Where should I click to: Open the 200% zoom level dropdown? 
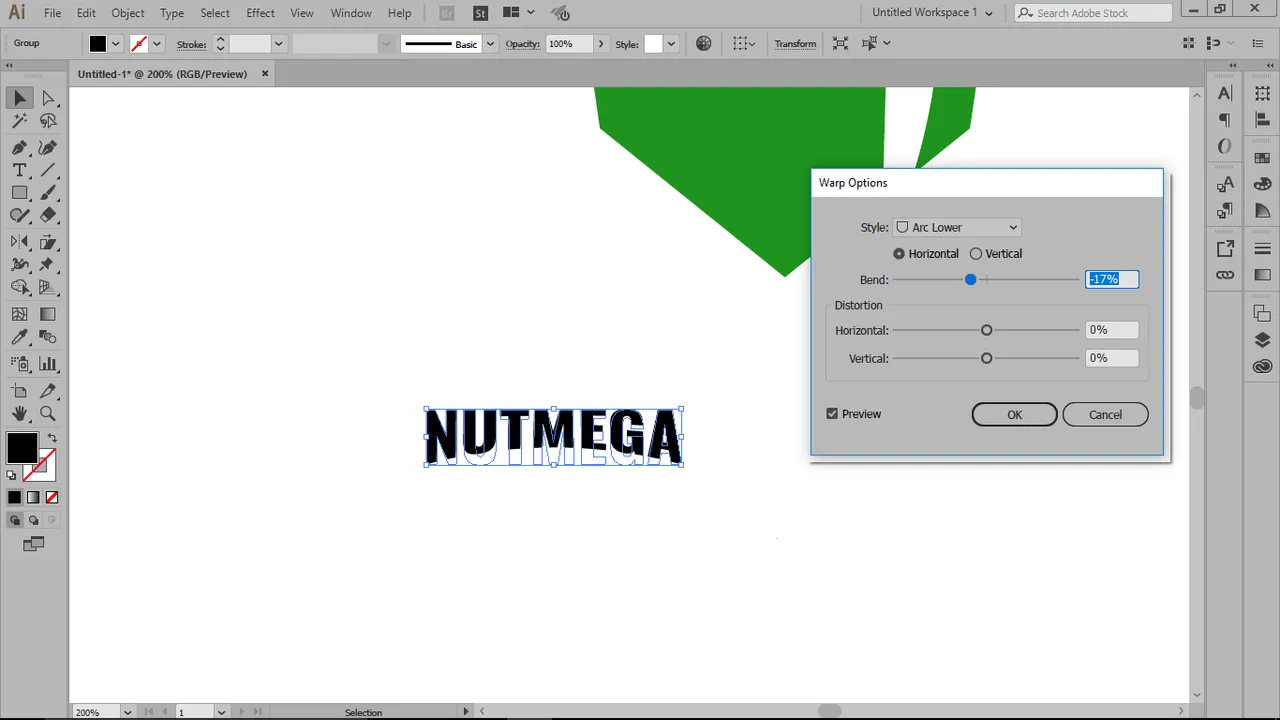tap(127, 712)
